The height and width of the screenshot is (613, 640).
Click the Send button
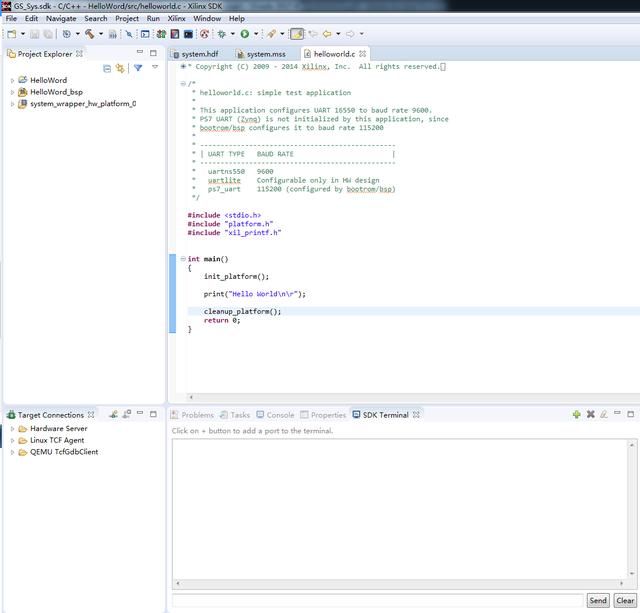click(x=598, y=600)
